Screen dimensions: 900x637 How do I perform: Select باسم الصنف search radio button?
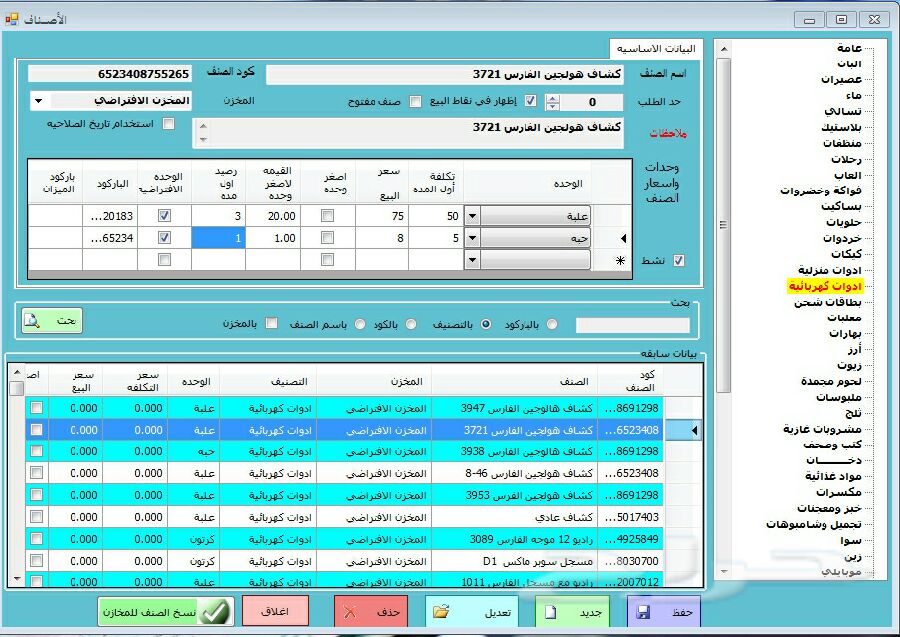[360, 324]
